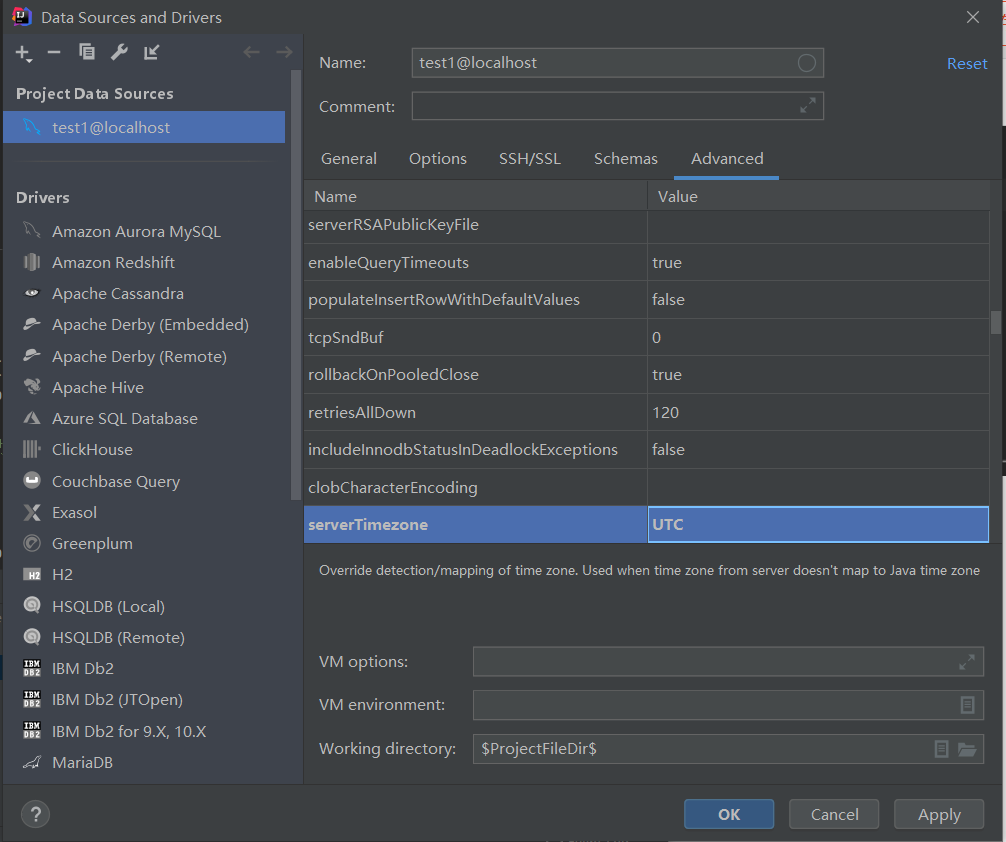Navigate forward with right arrow
Screen dimensions: 1006x842
click(x=284, y=52)
